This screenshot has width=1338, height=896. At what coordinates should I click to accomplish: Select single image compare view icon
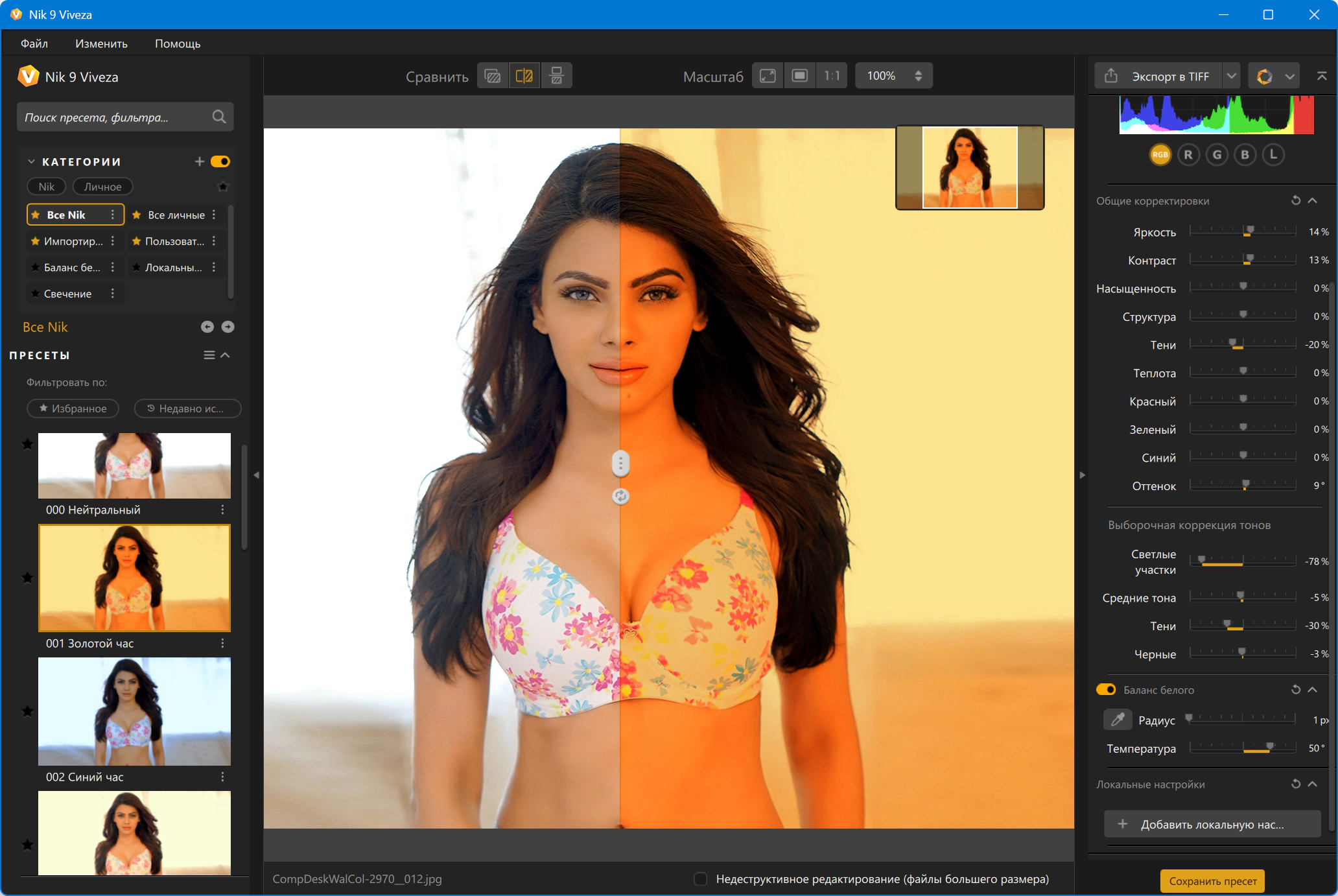(x=493, y=76)
